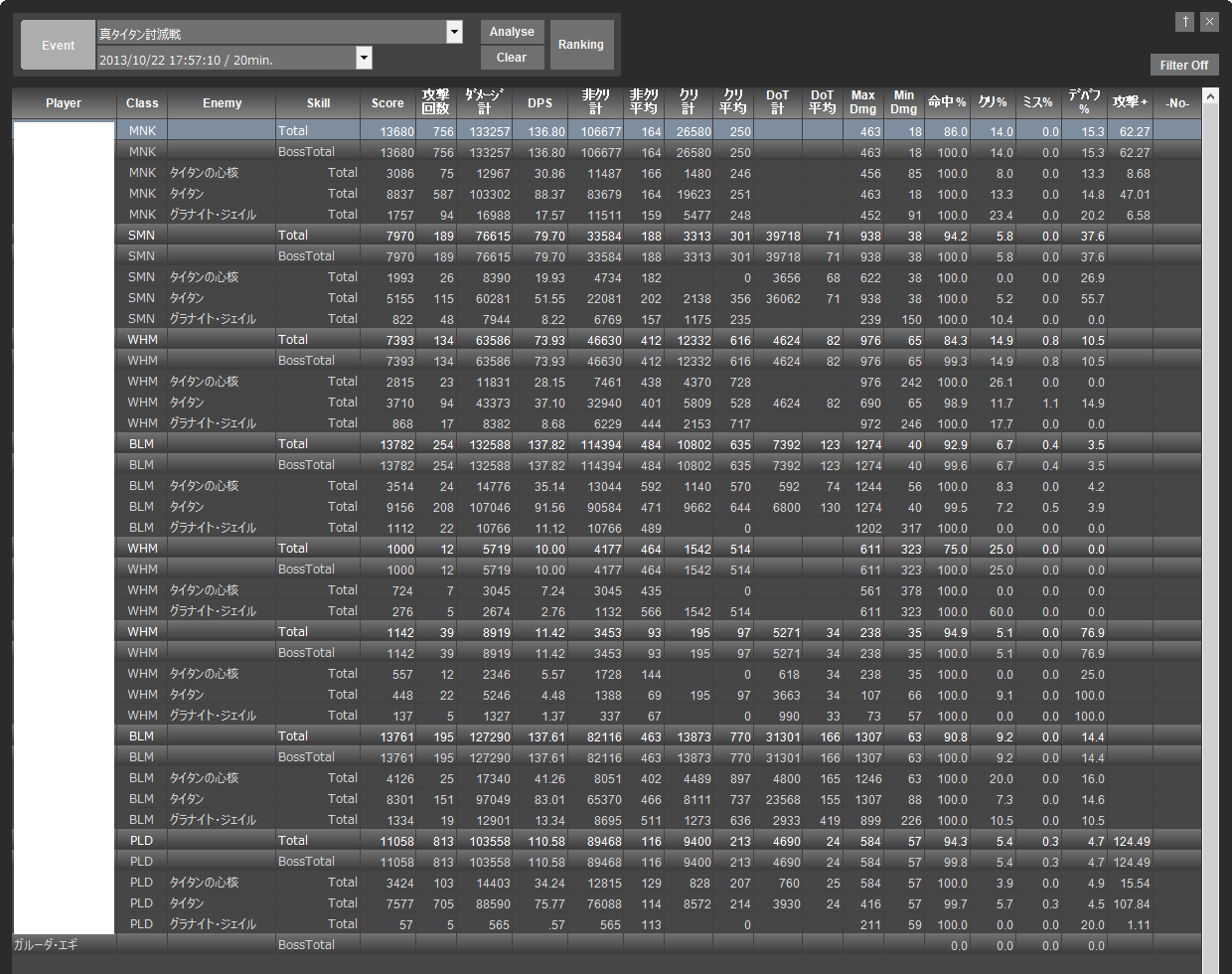Close the parser window with X icon
This screenshot has width=1232, height=974.
coord(1209,22)
